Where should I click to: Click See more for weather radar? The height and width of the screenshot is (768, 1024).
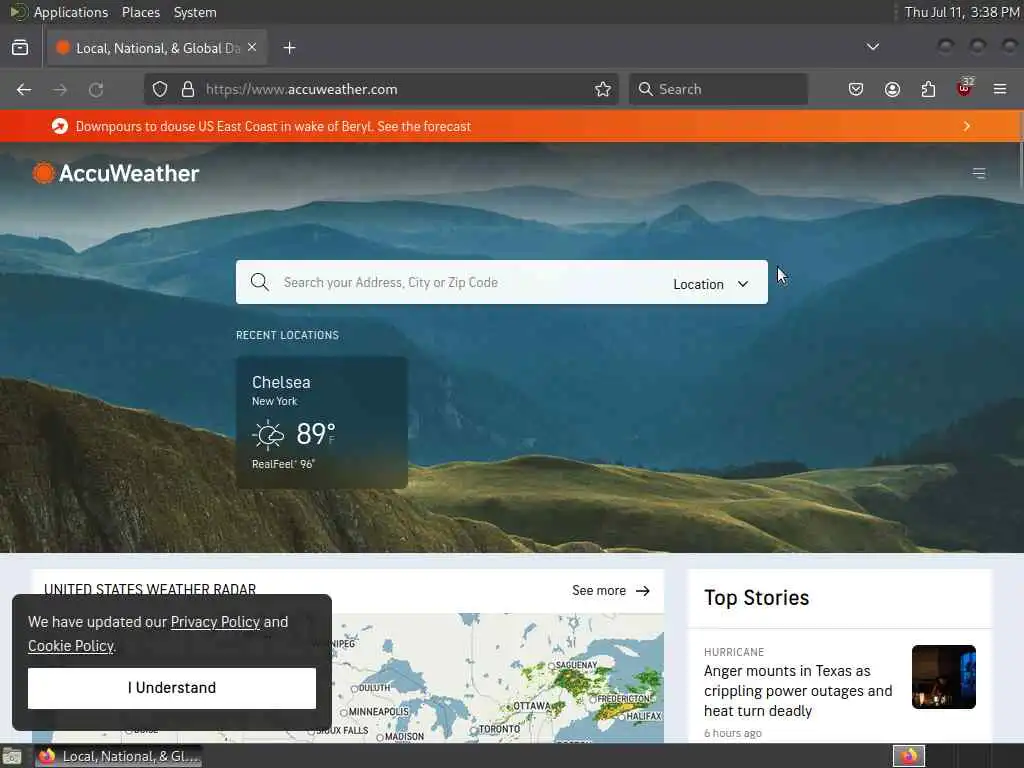(x=611, y=590)
